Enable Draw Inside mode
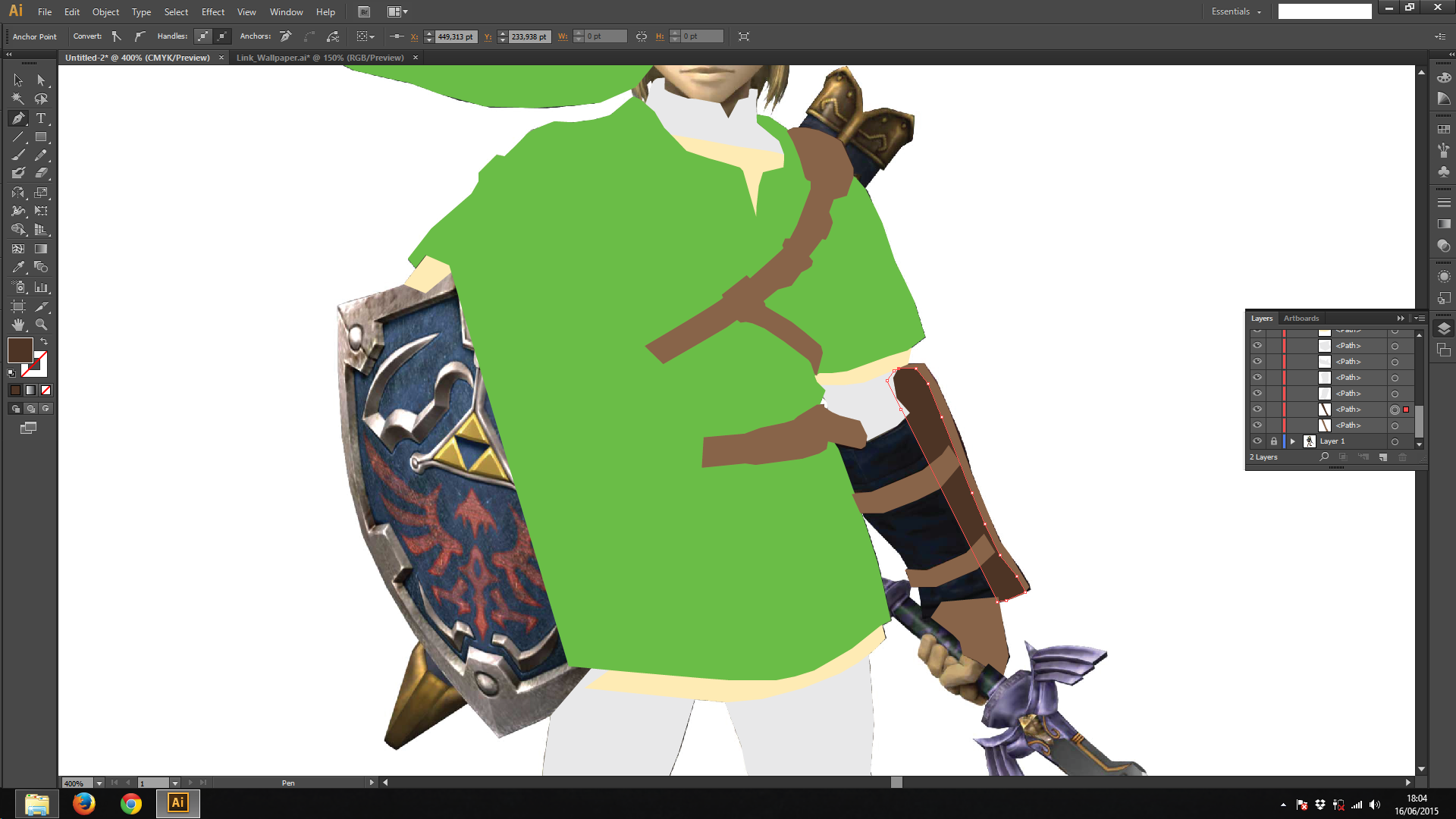 click(45, 409)
